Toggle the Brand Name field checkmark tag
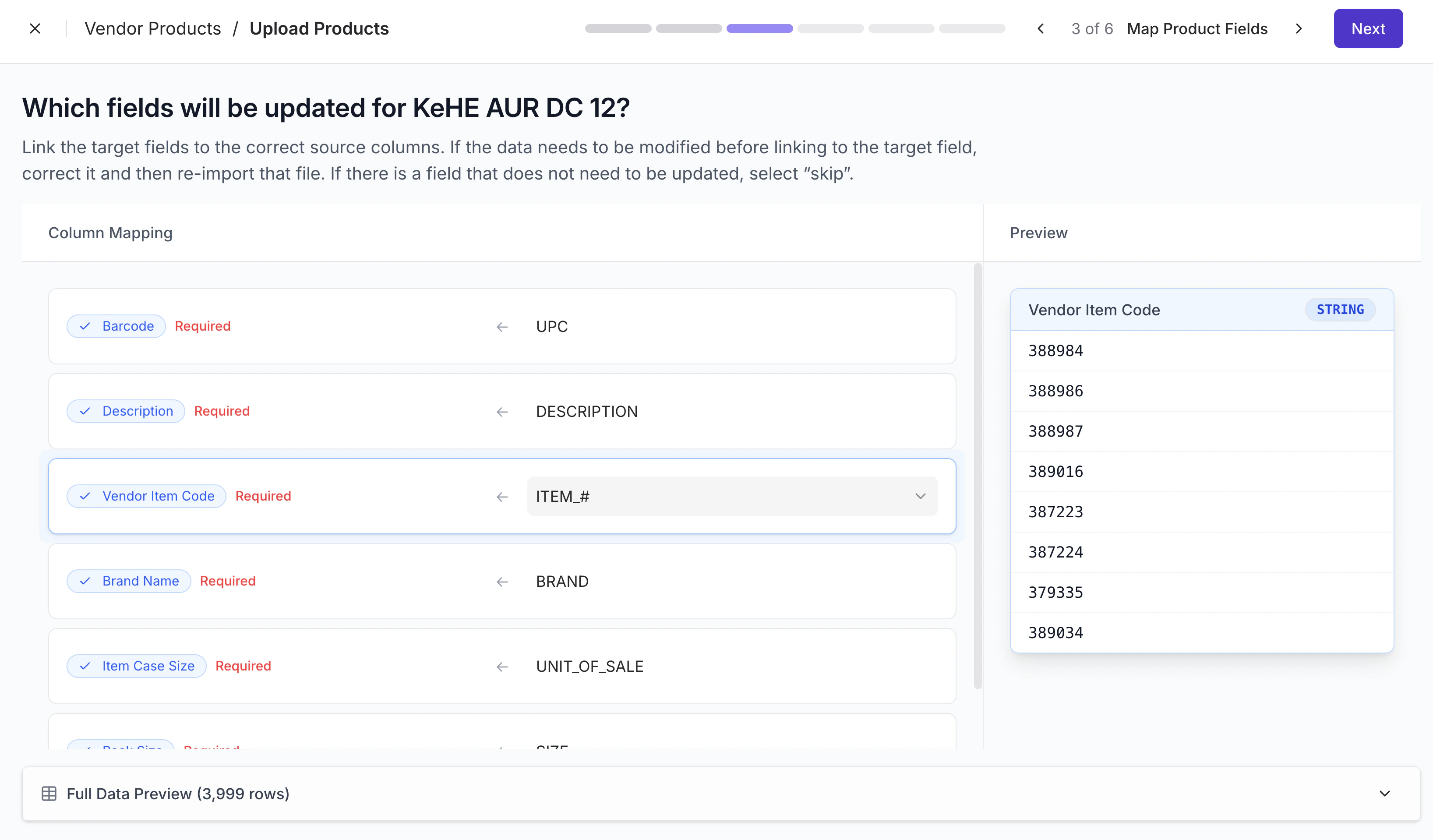This screenshot has height=840, width=1433. coord(129,581)
